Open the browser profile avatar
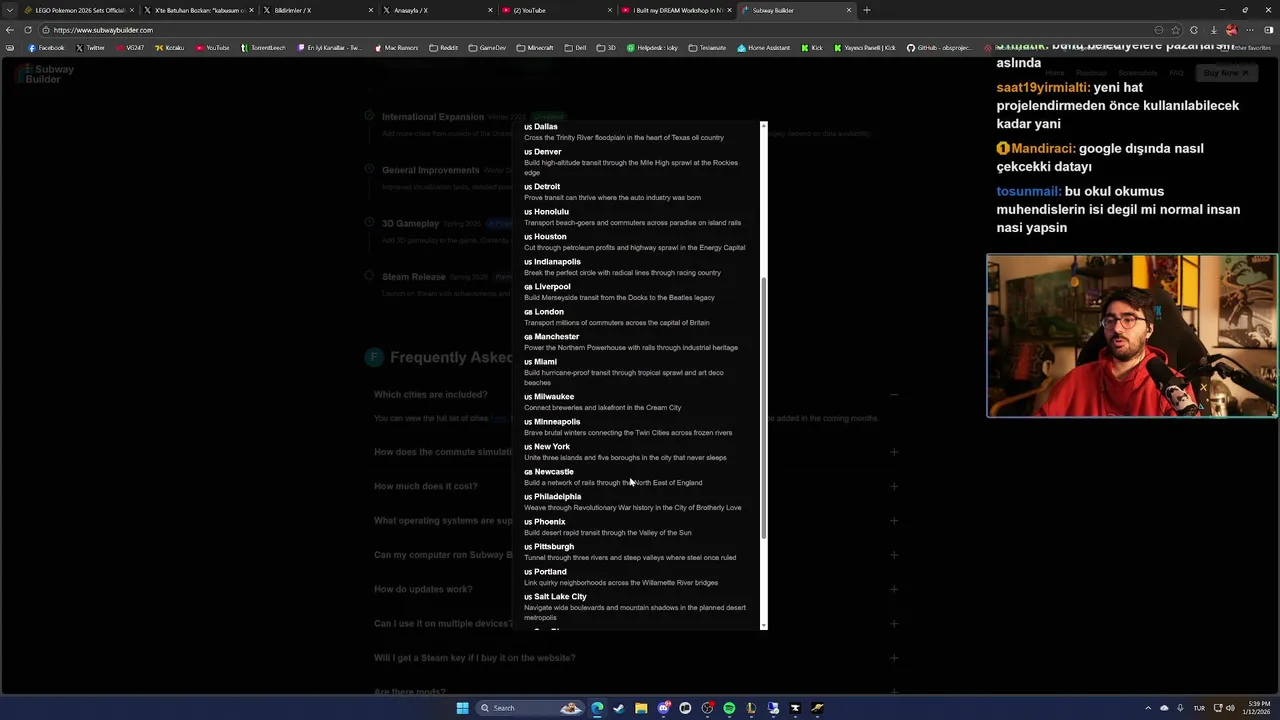Viewport: 1280px width, 720px height. [x=1231, y=30]
